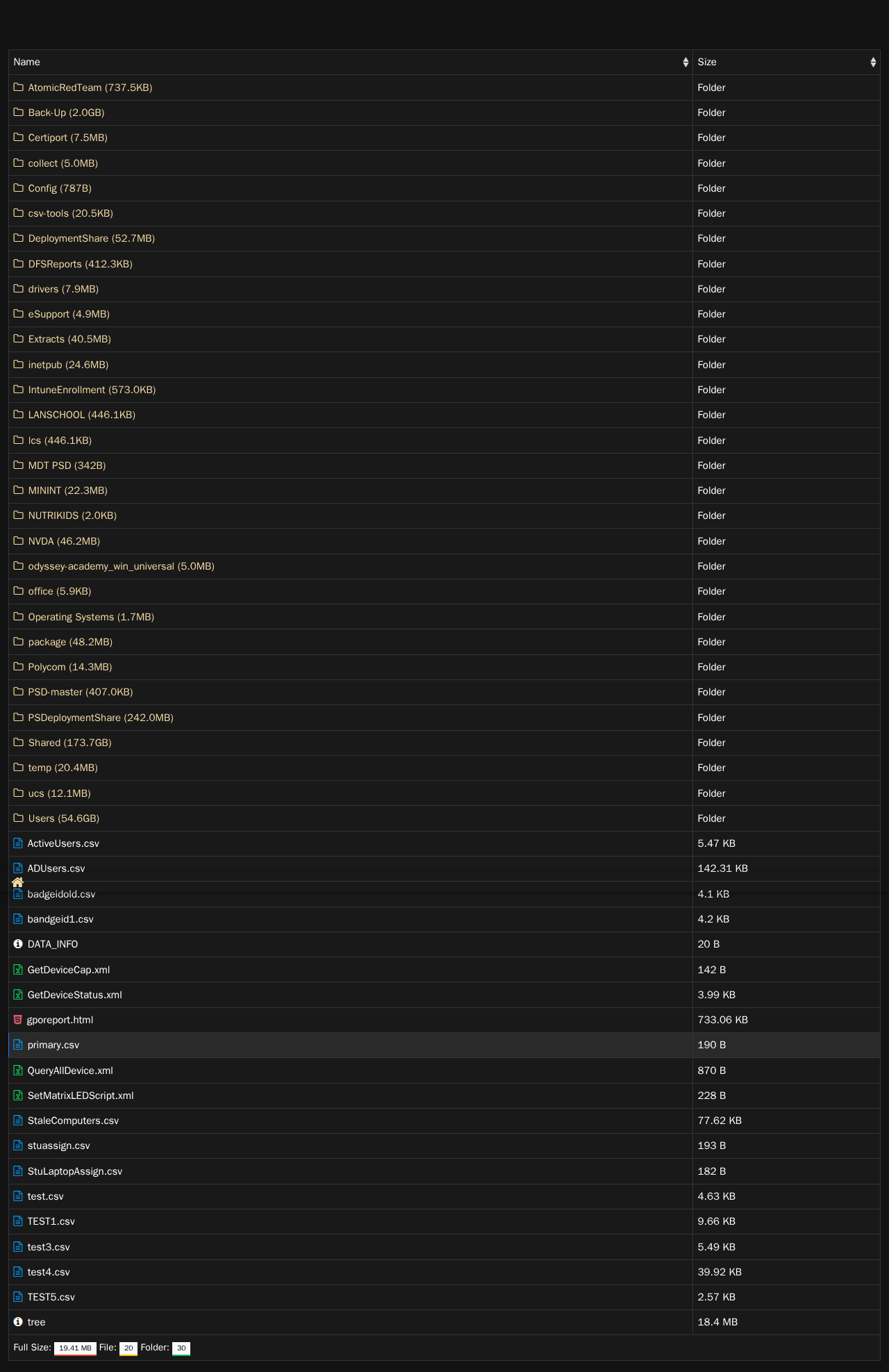Sort the list by the Size column arrows
Image resolution: width=889 pixels, height=1372 pixels.
tap(873, 63)
